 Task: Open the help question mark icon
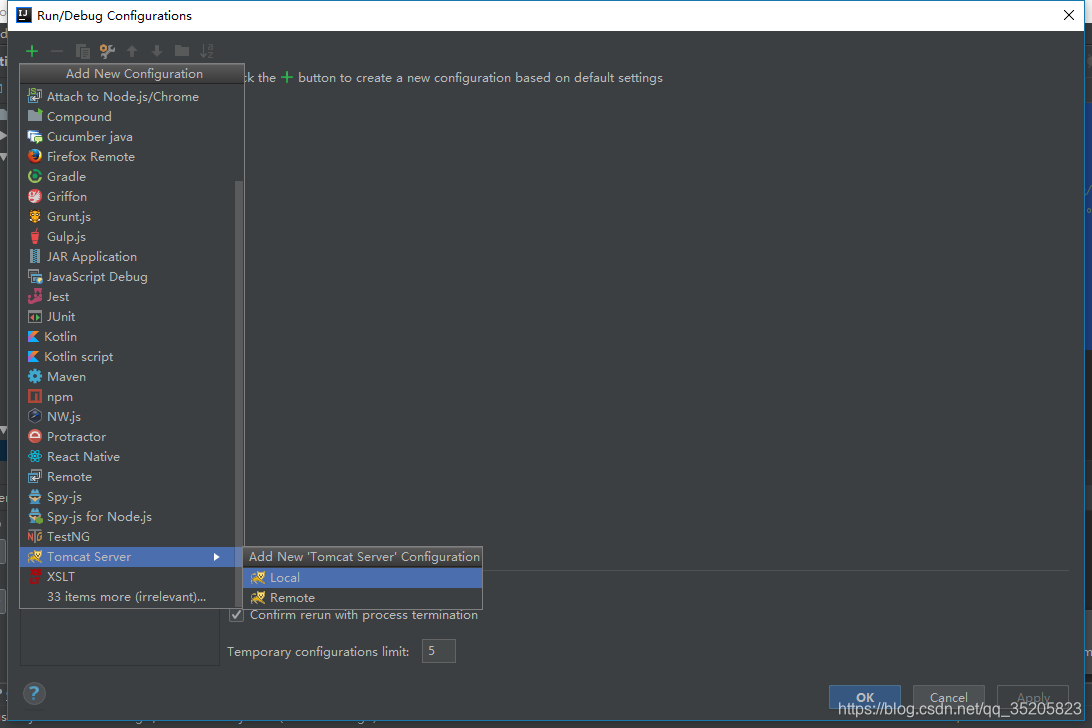coord(34,693)
